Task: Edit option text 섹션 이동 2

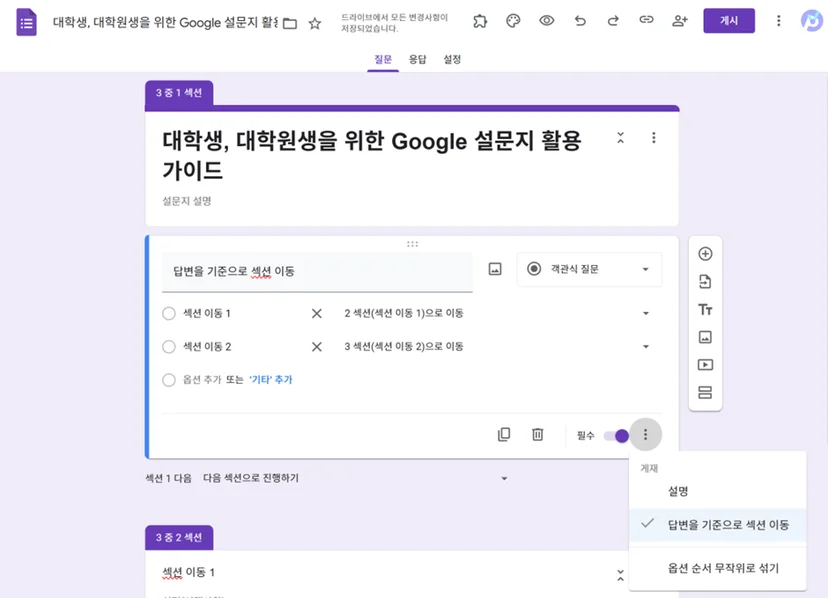Action: pos(207,347)
